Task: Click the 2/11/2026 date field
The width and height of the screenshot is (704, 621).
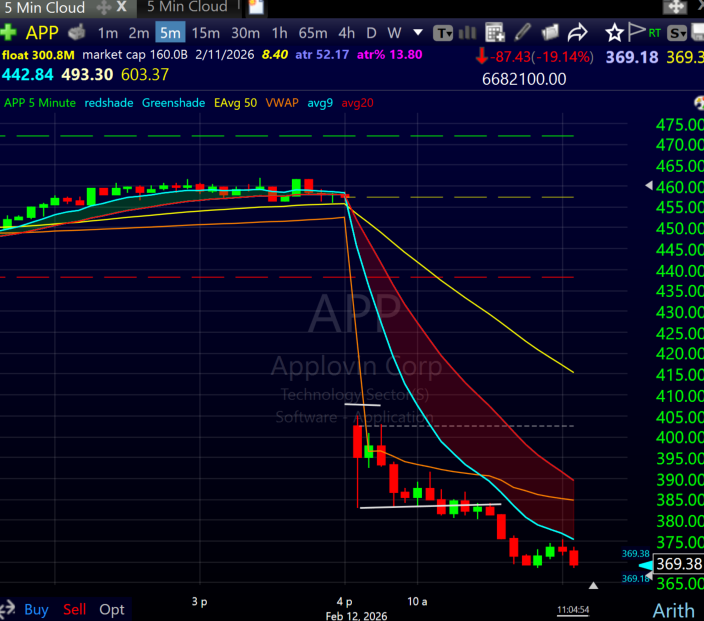Action: pyautogui.click(x=224, y=55)
